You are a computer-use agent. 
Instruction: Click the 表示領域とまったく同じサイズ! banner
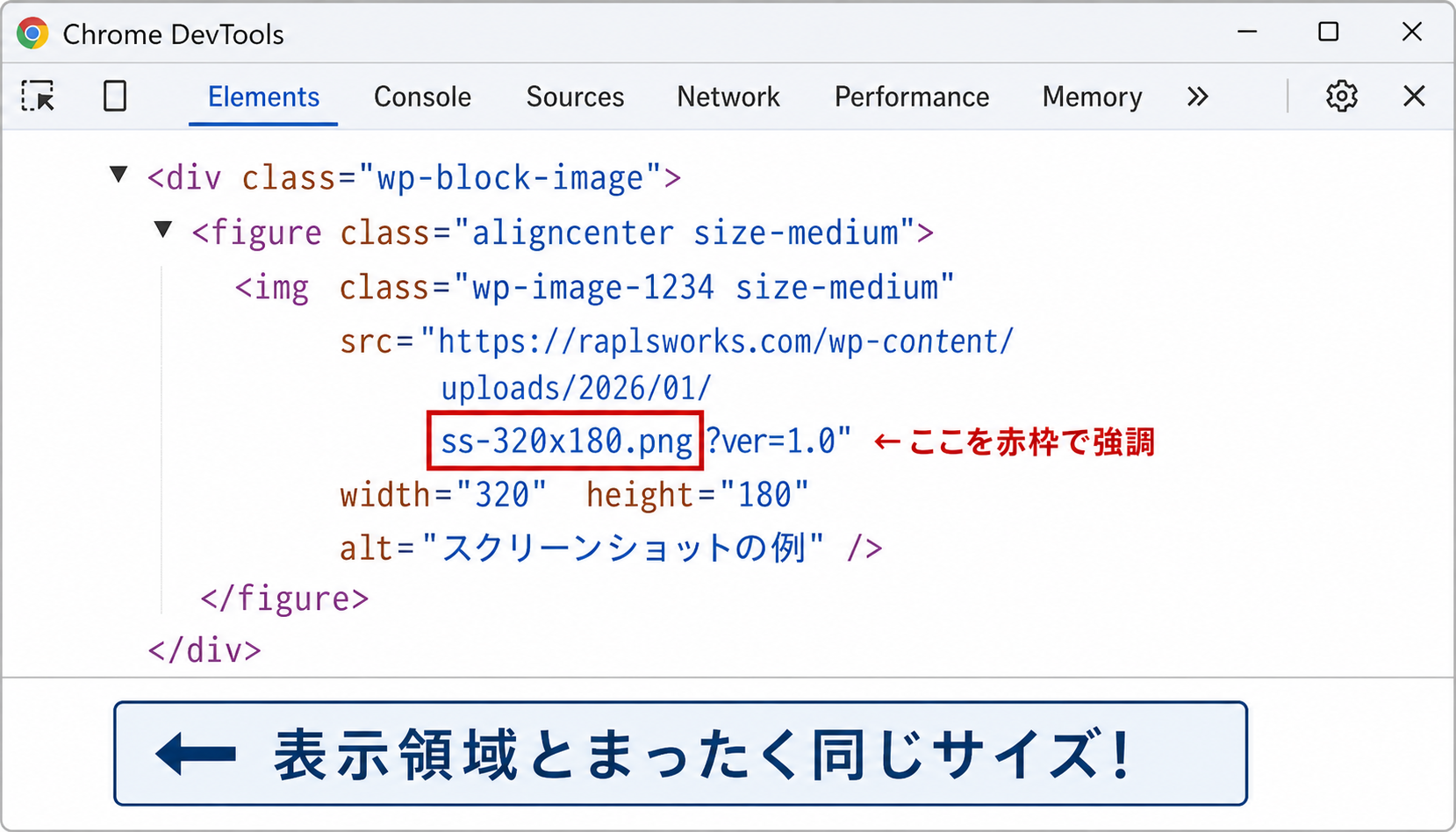tap(680, 753)
